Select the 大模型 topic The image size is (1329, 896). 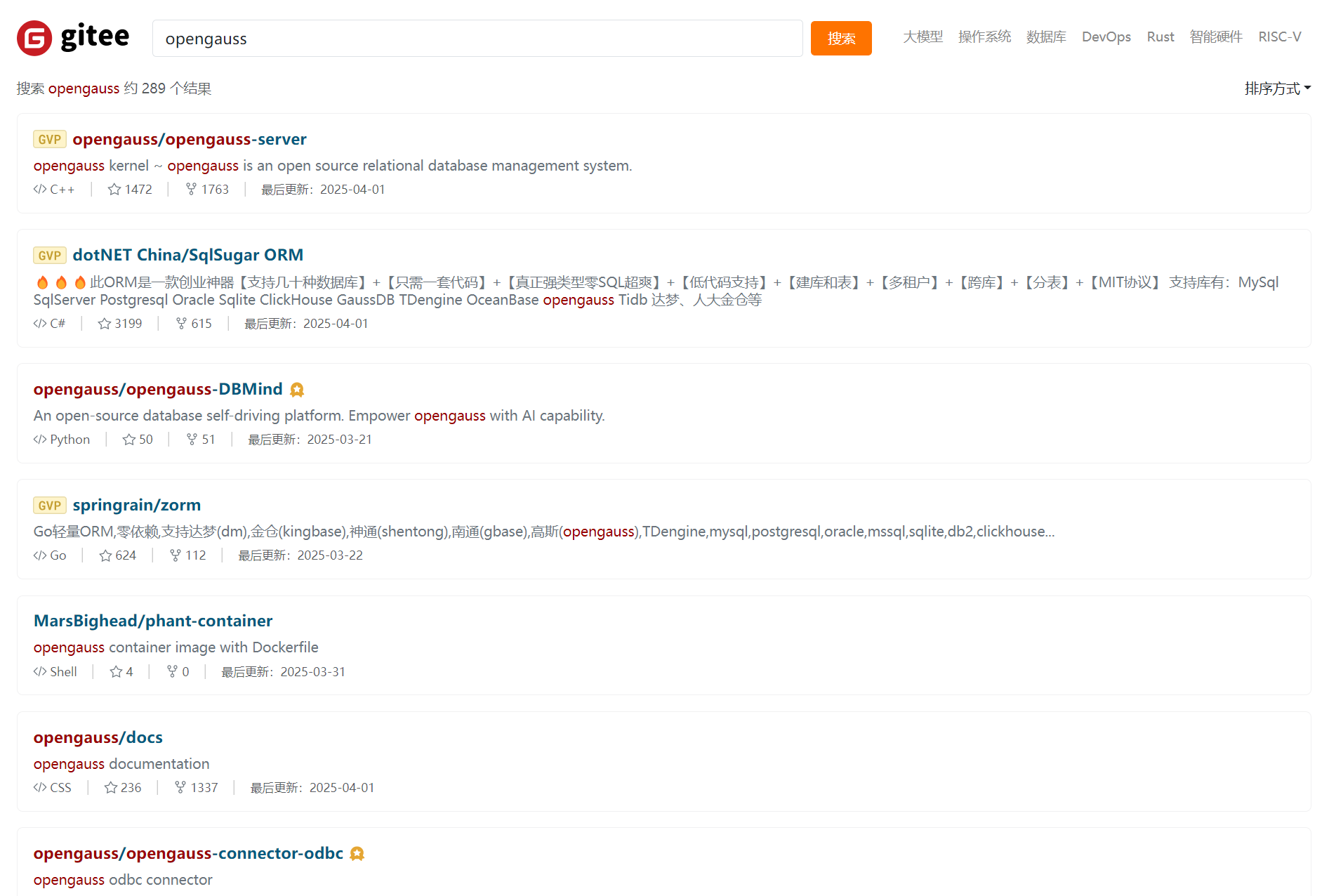[x=923, y=37]
